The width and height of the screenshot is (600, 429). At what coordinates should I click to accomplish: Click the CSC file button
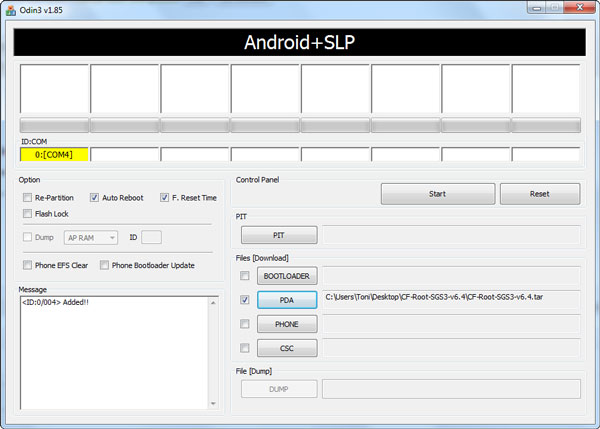pos(287,348)
